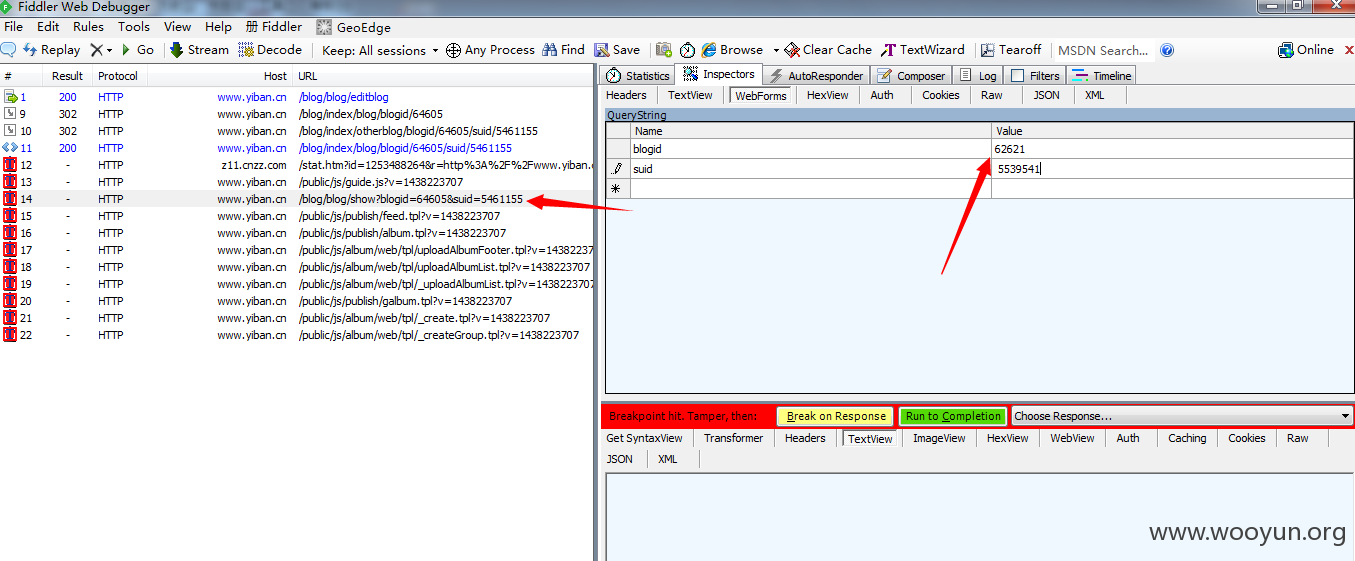This screenshot has width=1355, height=561.
Task: Open the File menu
Action: click(x=13, y=27)
